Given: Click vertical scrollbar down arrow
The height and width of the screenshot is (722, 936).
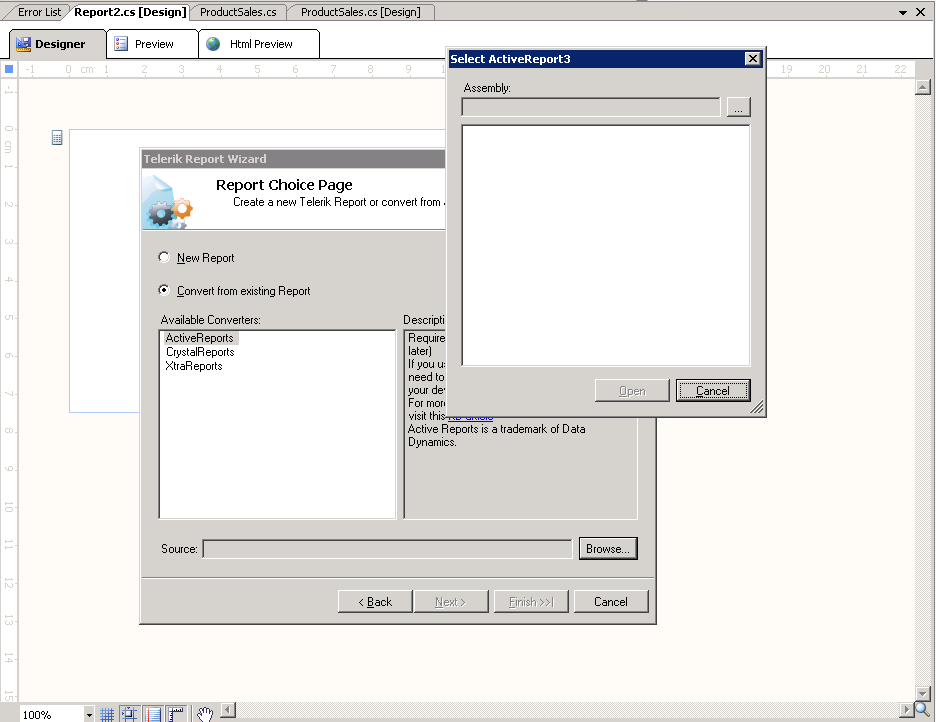Looking at the screenshot, I should point(922,693).
